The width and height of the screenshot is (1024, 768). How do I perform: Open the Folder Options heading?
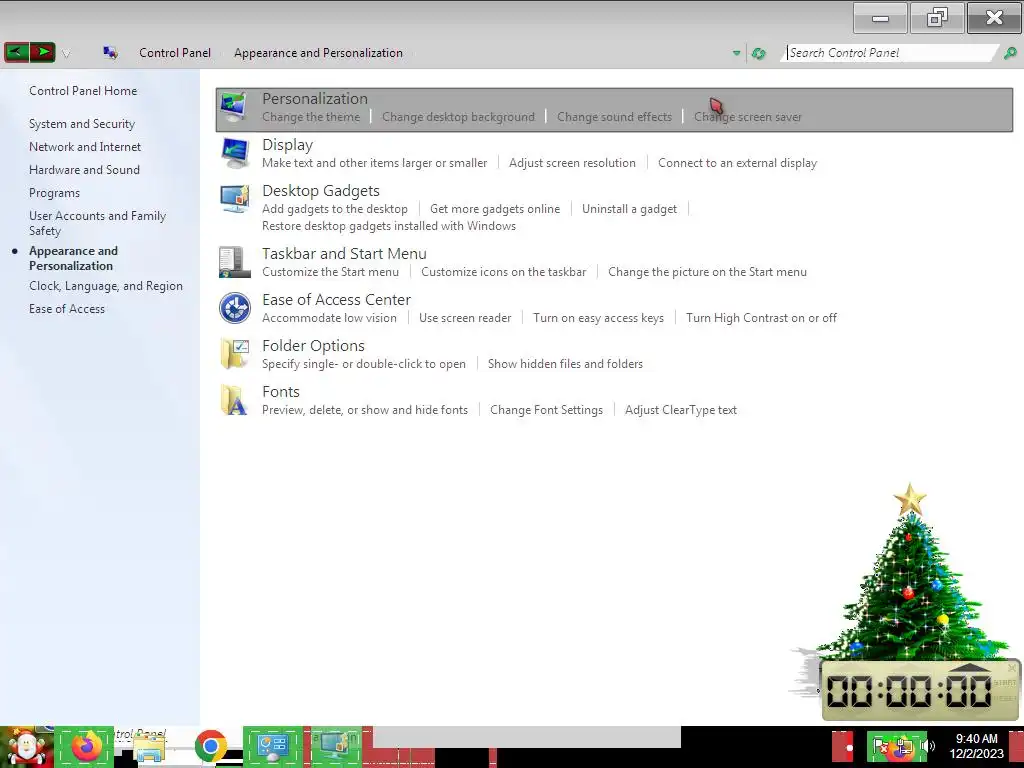tap(313, 345)
